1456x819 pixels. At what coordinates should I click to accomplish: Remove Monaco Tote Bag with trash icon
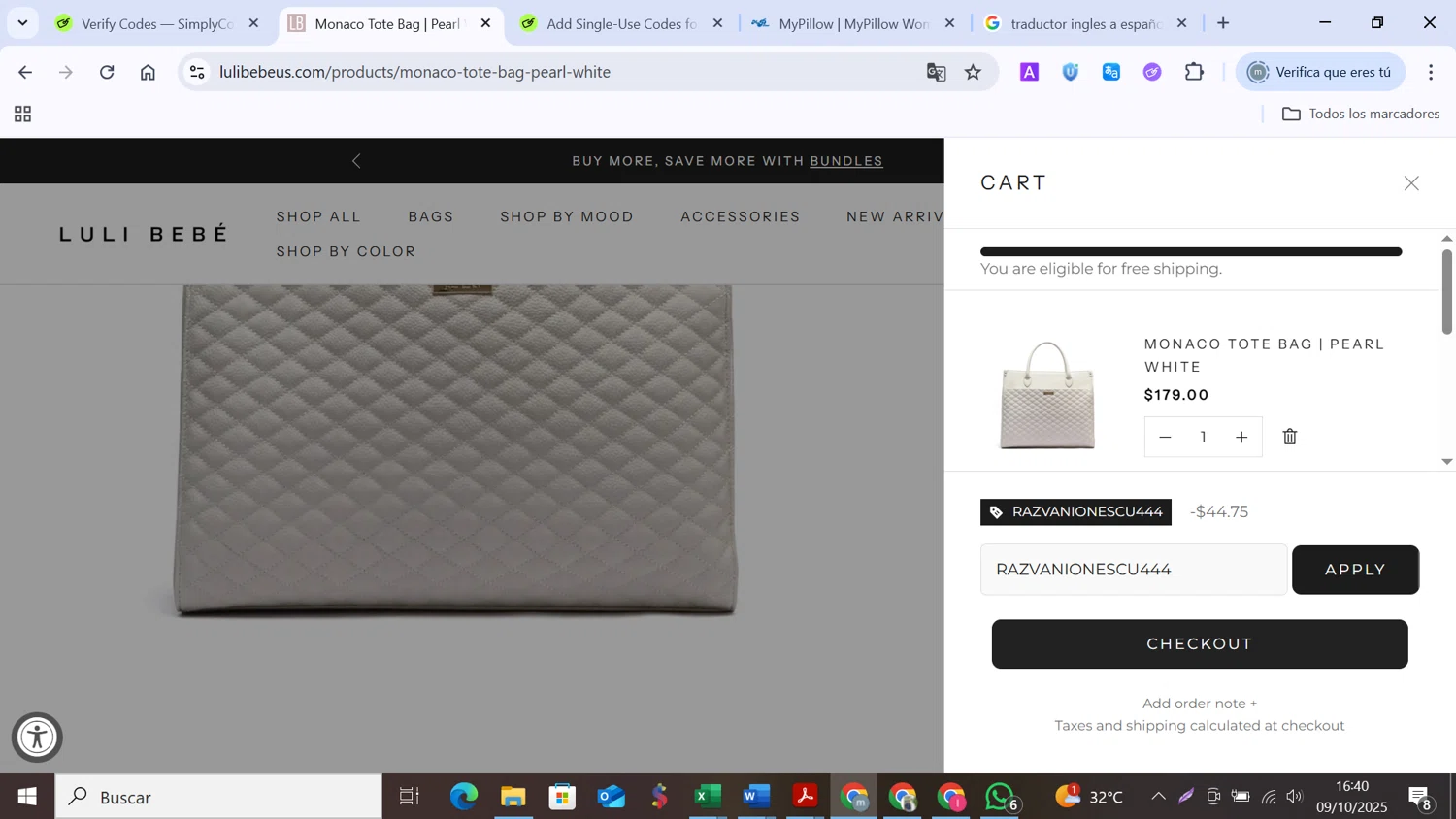pyautogui.click(x=1290, y=437)
